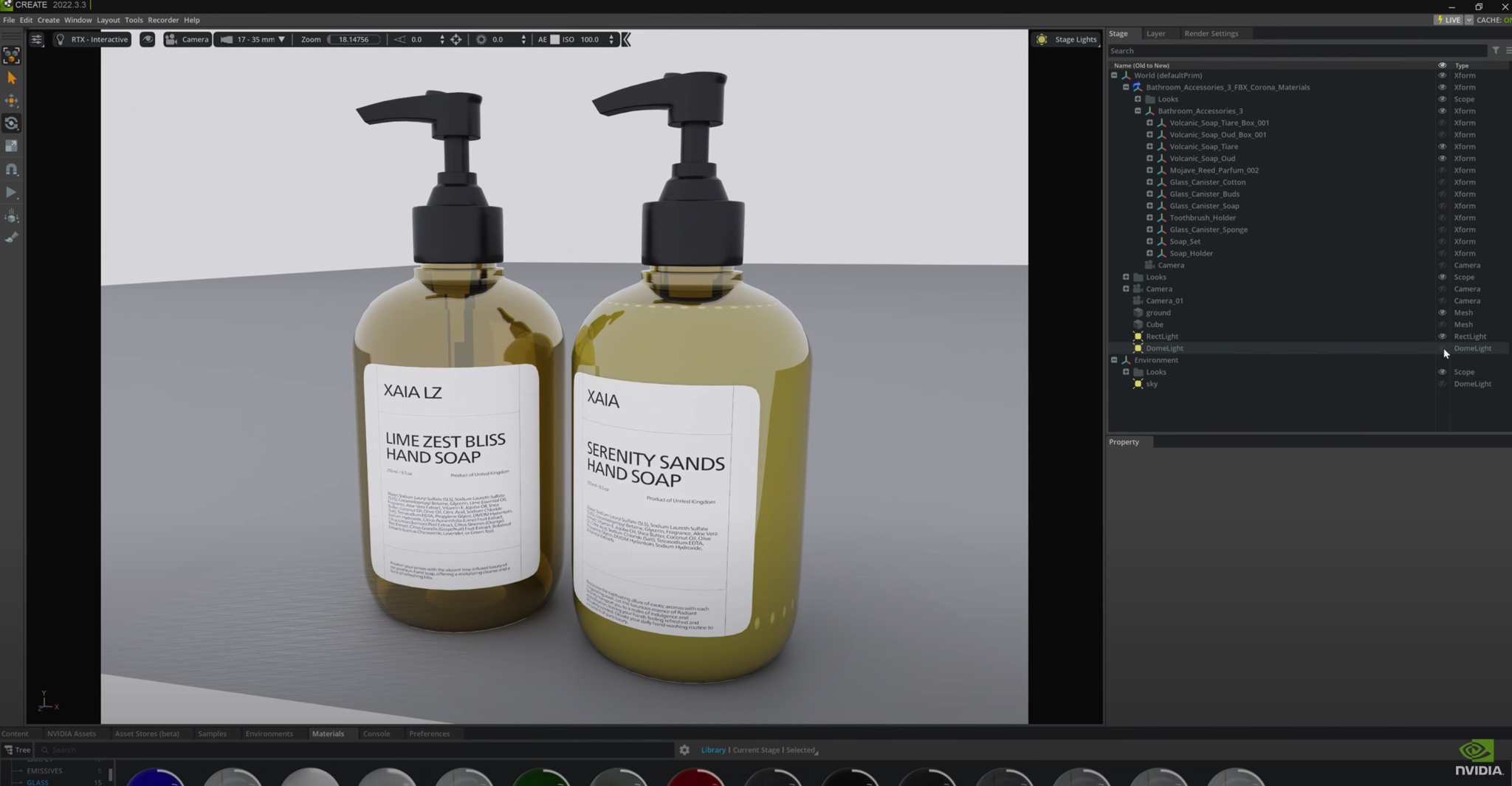Switch to the Render Settings tab
Viewport: 1512px width, 786px height.
[1211, 33]
